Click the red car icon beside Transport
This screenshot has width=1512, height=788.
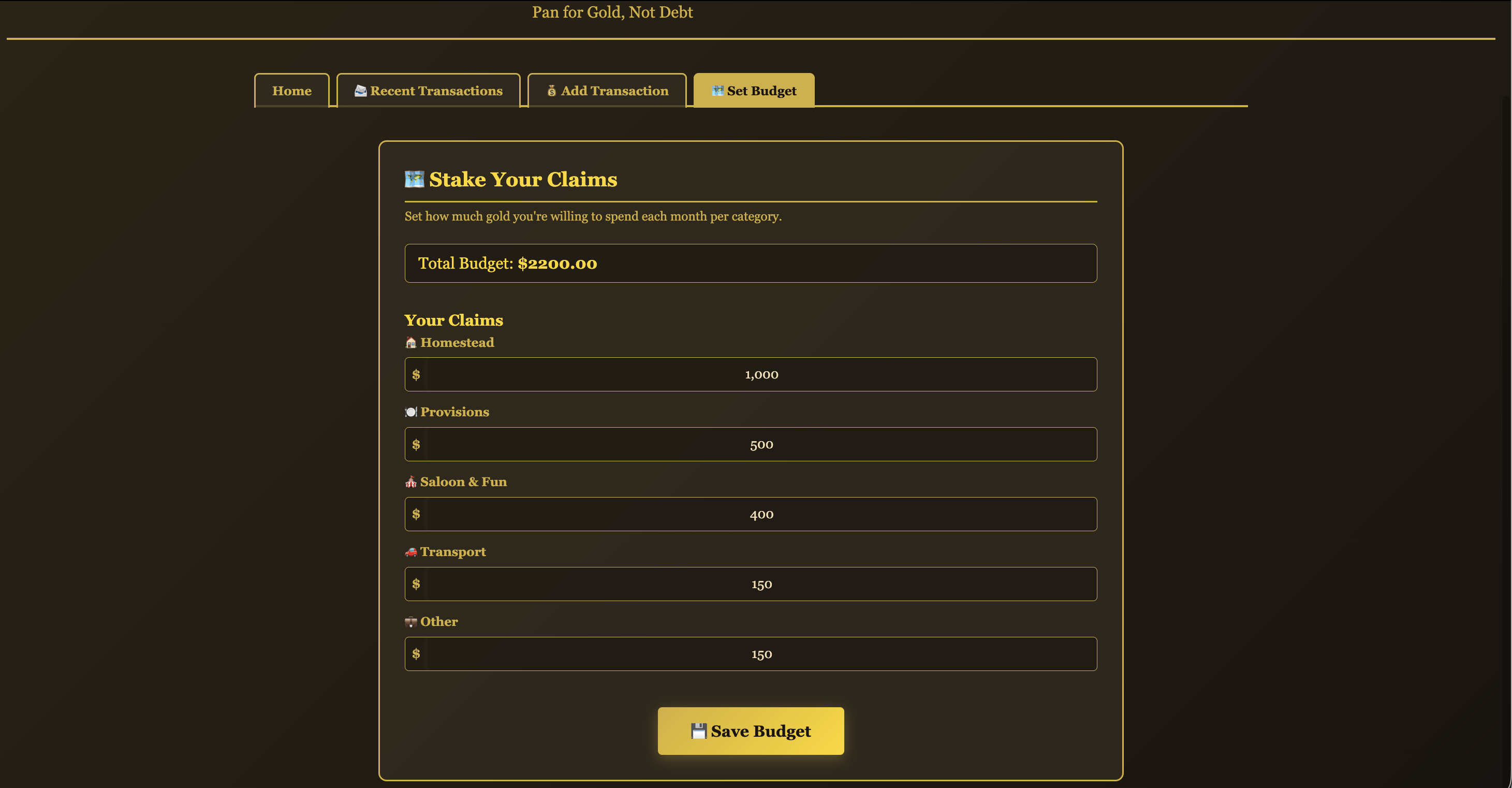(x=410, y=552)
